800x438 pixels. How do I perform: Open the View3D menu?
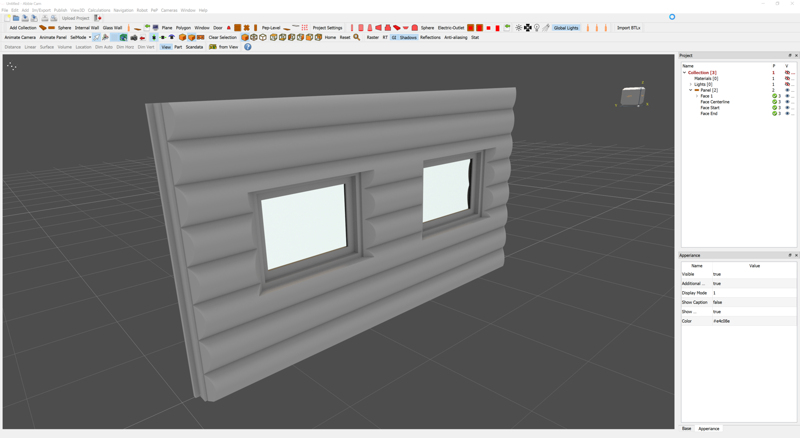78,10
